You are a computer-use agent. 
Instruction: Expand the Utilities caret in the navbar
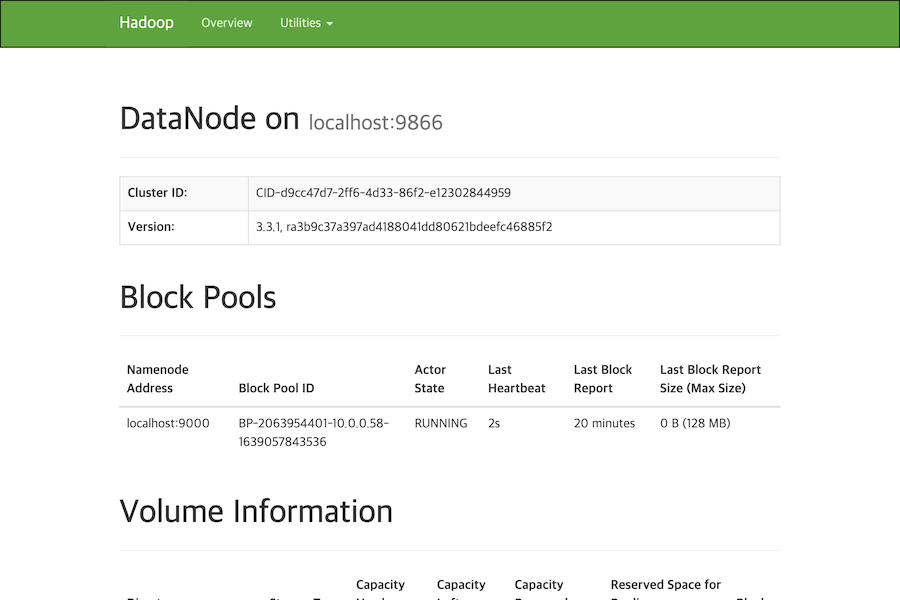click(x=330, y=23)
